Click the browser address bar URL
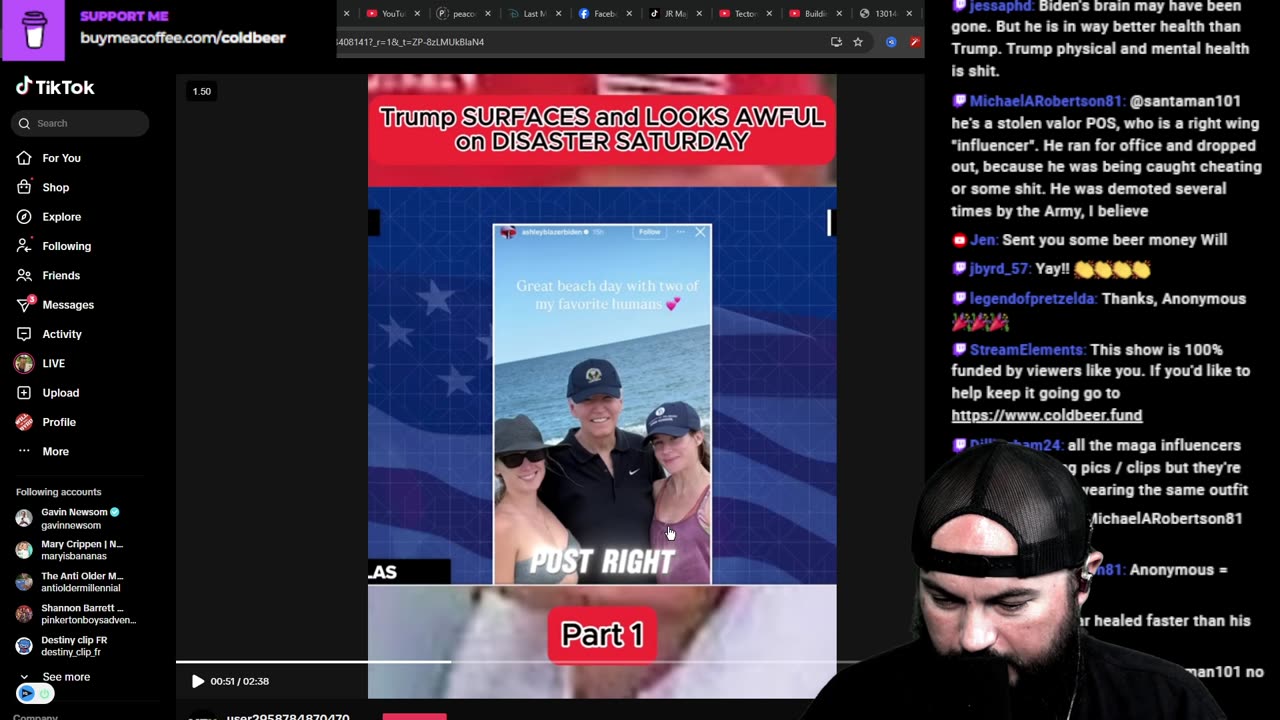 coord(412,42)
